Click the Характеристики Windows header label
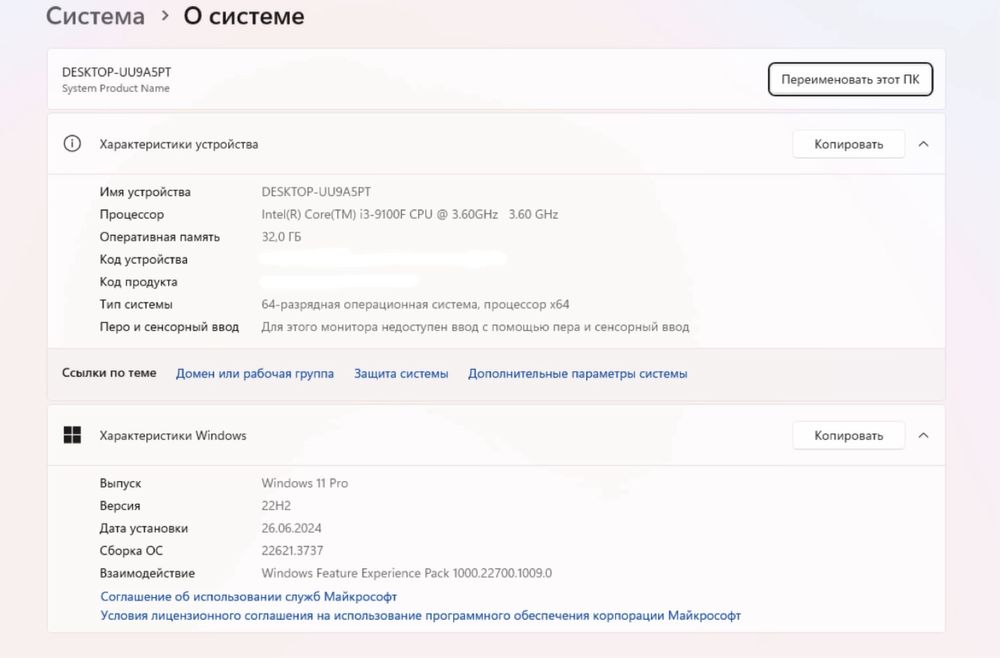The width and height of the screenshot is (1000, 658). (173, 435)
